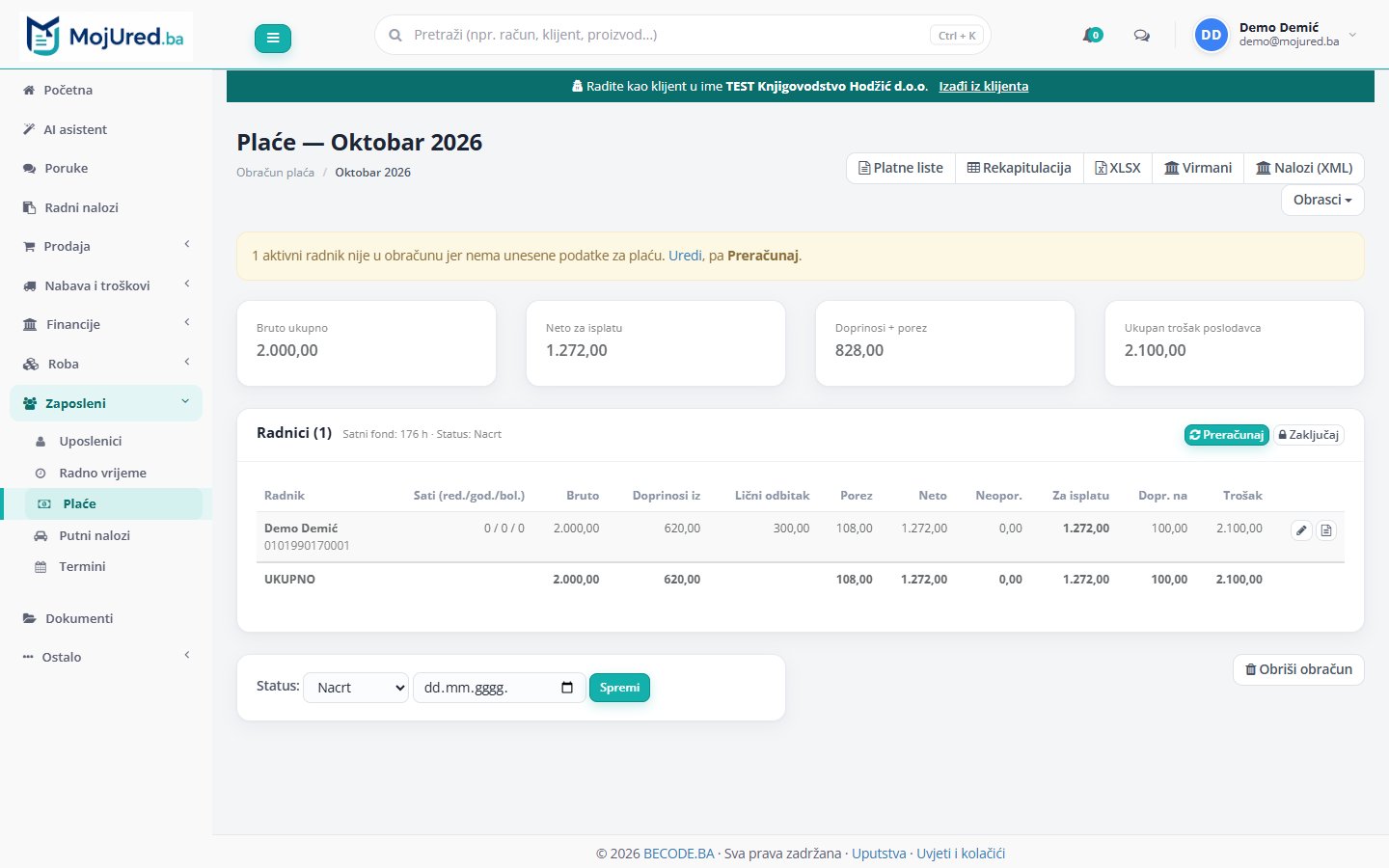Image resolution: width=1389 pixels, height=868 pixels.
Task: Collapse the Zaposleni sidebar section
Action: (x=106, y=403)
